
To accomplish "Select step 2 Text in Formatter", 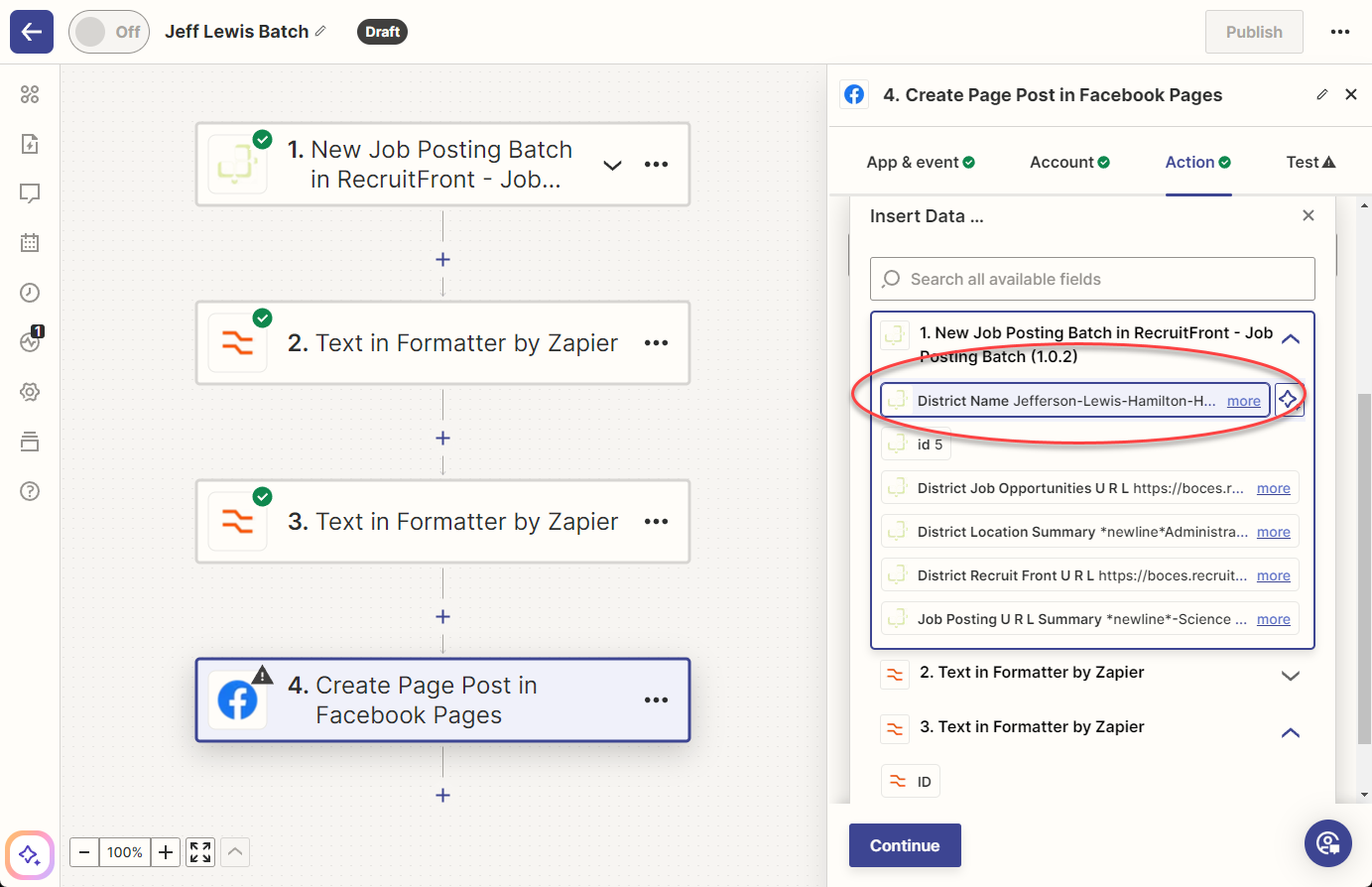I will [442, 343].
